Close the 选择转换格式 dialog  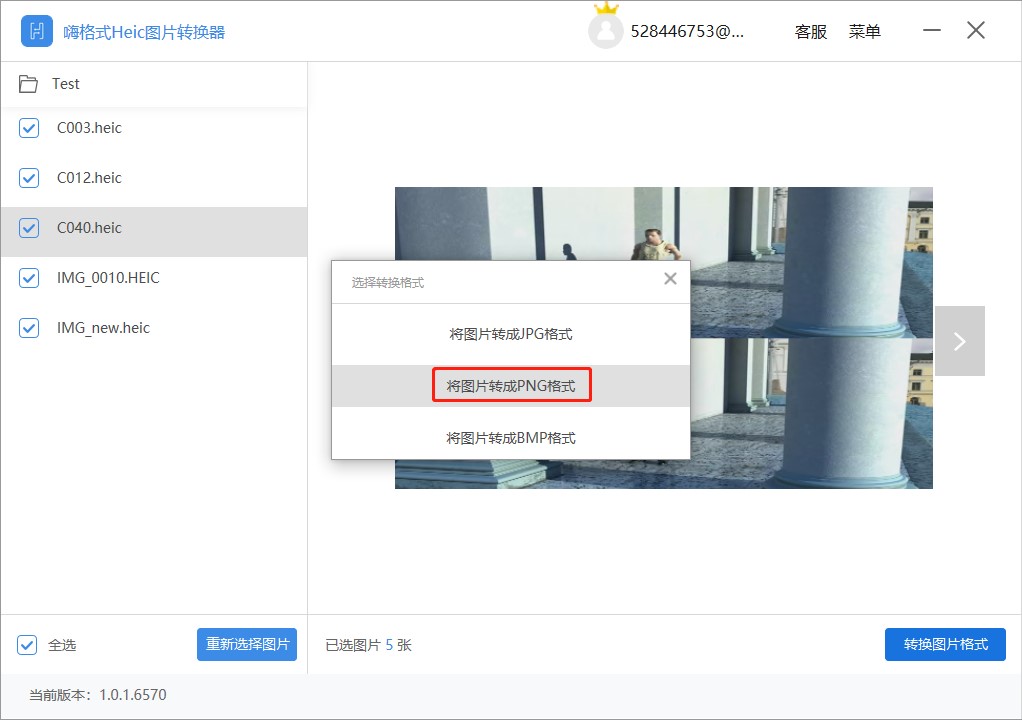[x=670, y=279]
